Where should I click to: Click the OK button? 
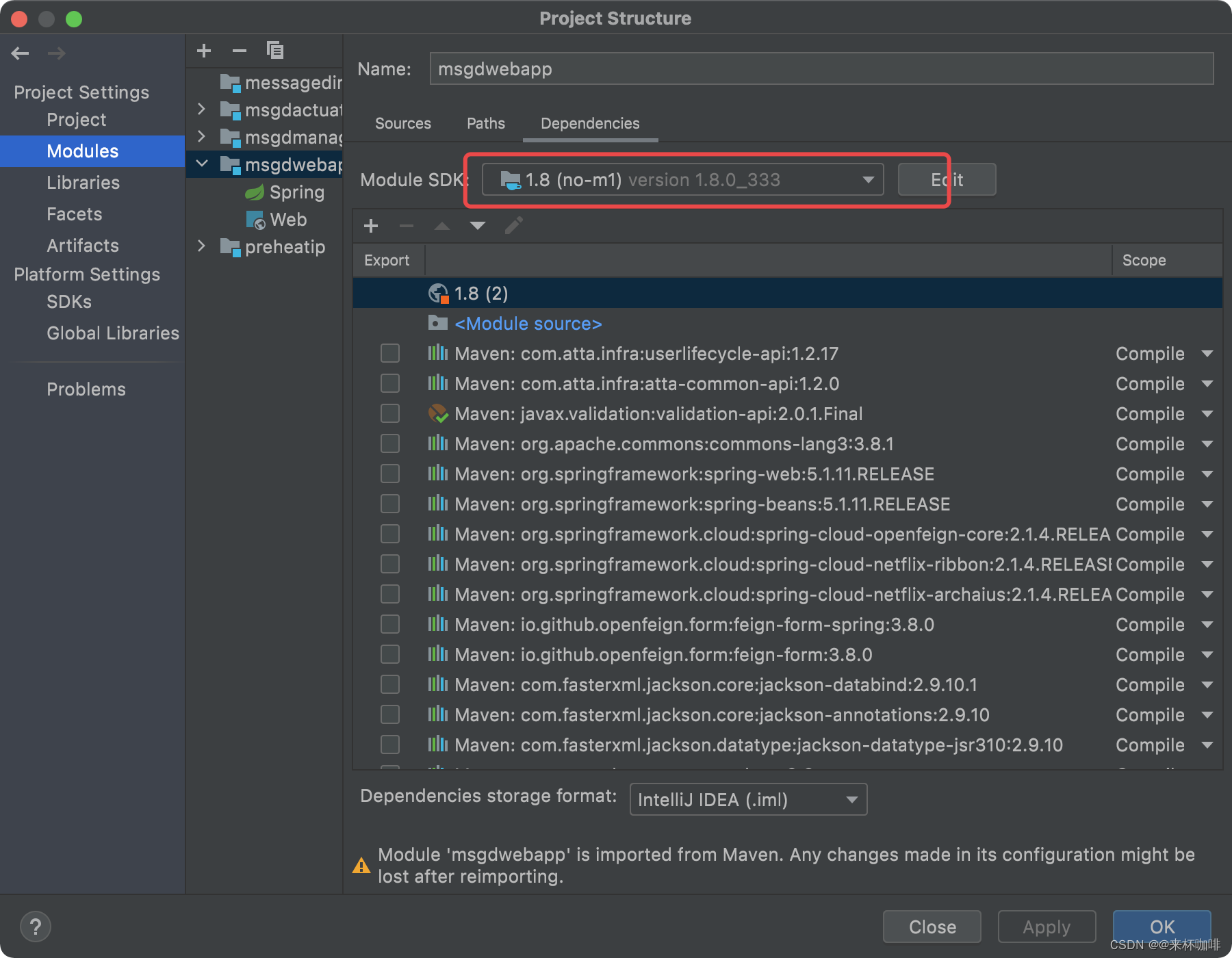click(1162, 927)
